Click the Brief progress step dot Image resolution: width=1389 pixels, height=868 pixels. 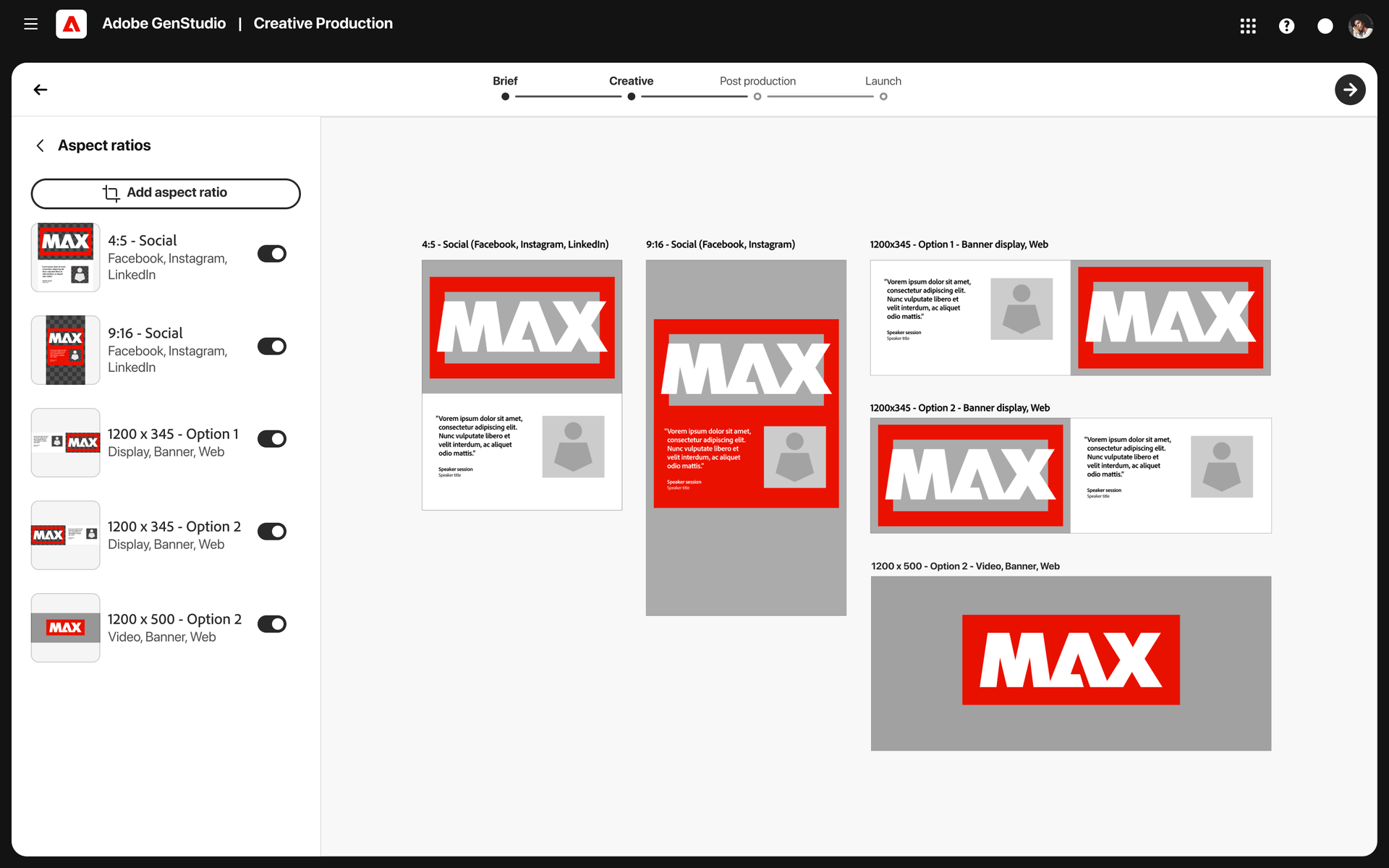tap(505, 96)
